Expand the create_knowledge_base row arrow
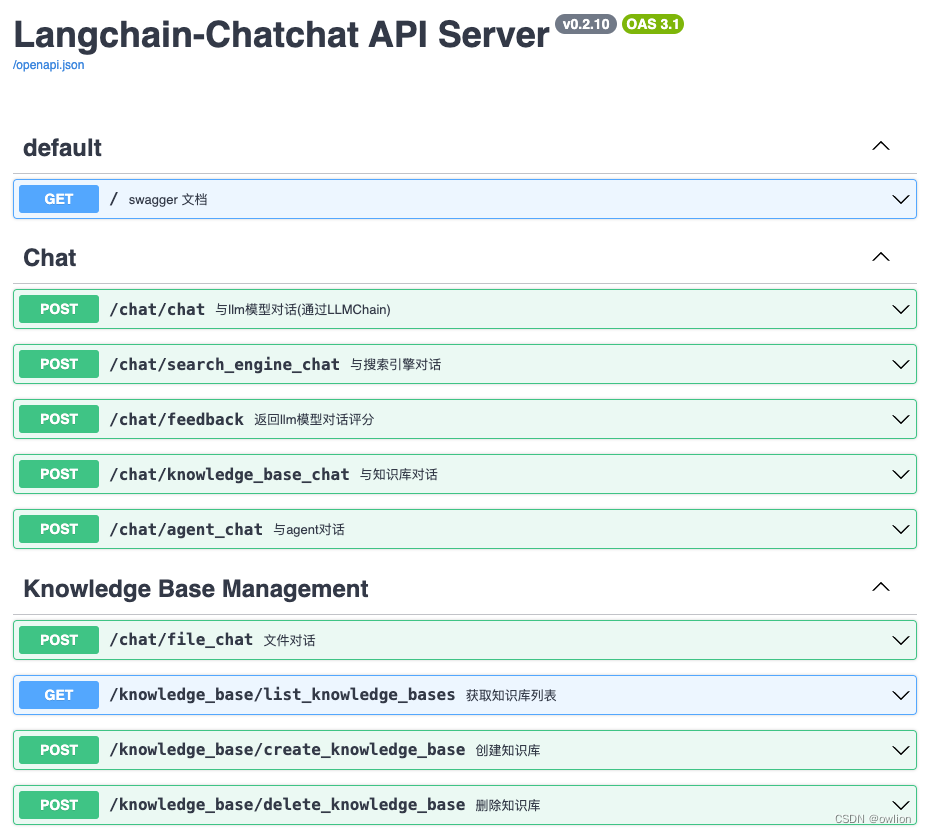 pos(901,750)
